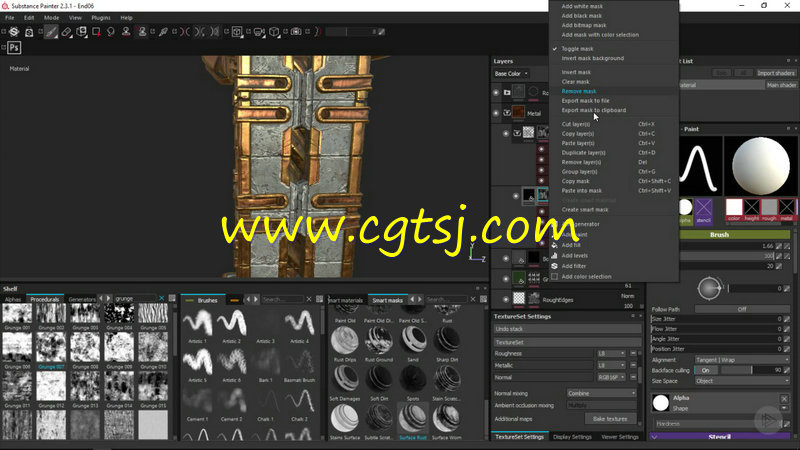800x450 pixels.
Task: Click grid view icon in Procedurals shelf
Action: 172,298
